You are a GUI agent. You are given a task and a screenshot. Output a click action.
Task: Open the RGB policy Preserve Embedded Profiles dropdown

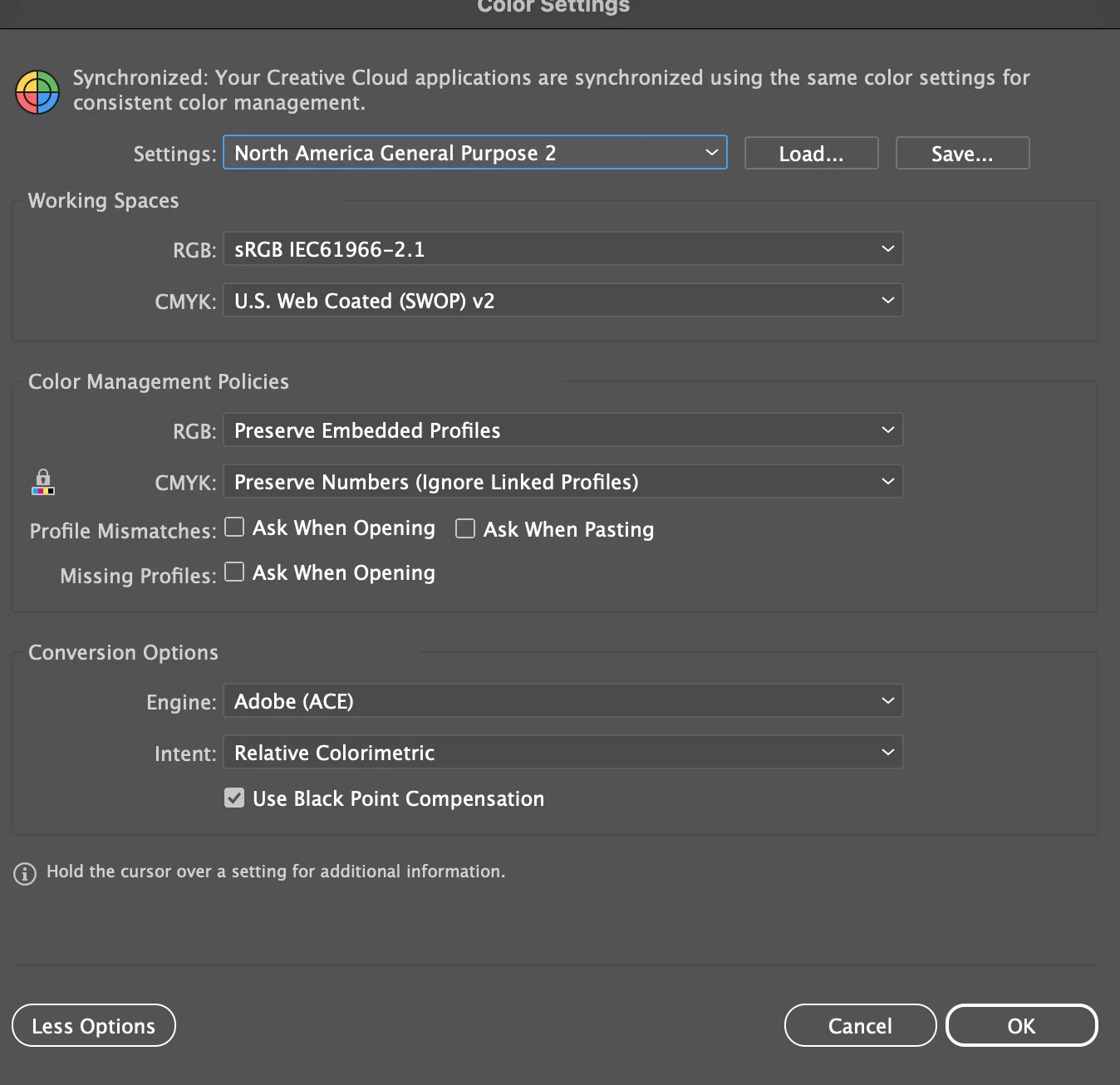(563, 430)
